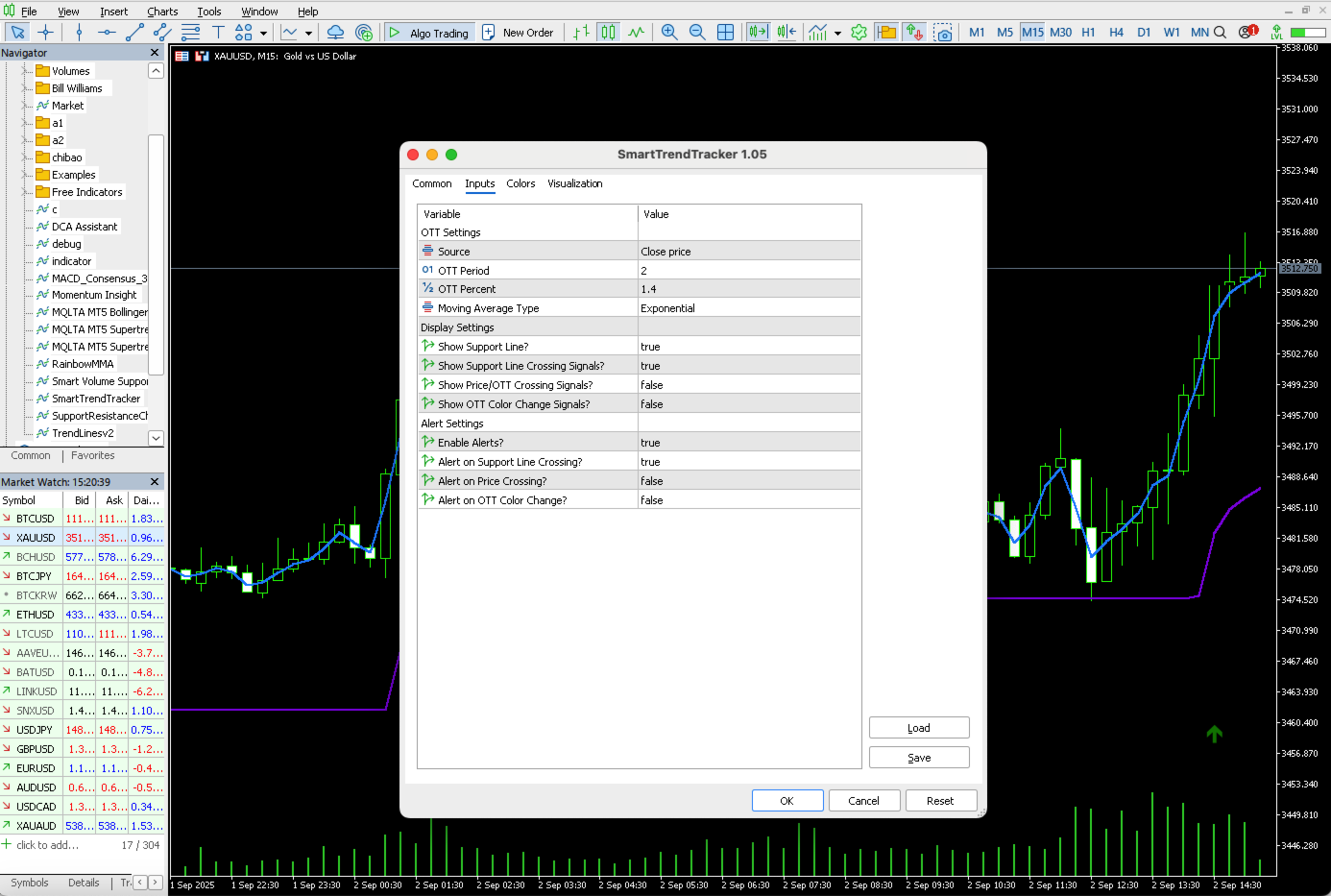Select the text label tool
This screenshot has height=896, width=1331.
(x=218, y=32)
